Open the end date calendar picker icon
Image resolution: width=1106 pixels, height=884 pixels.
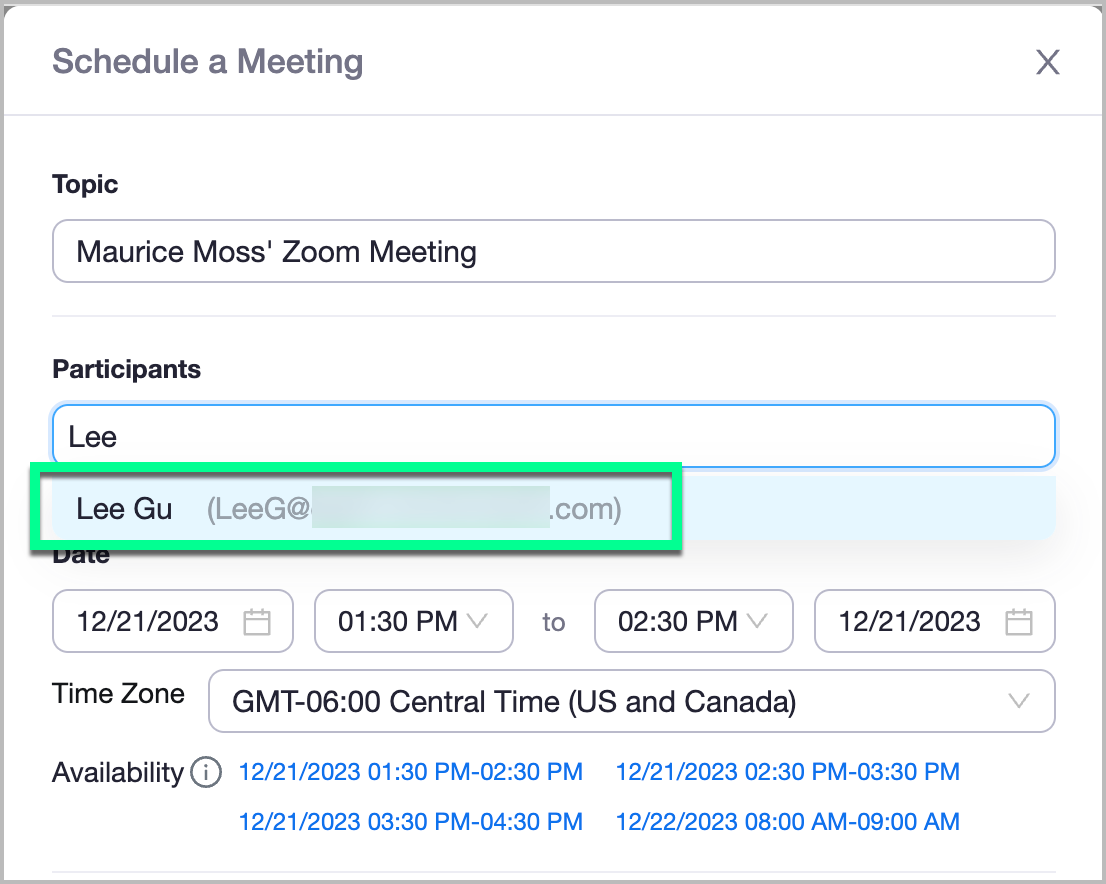pos(1018,622)
